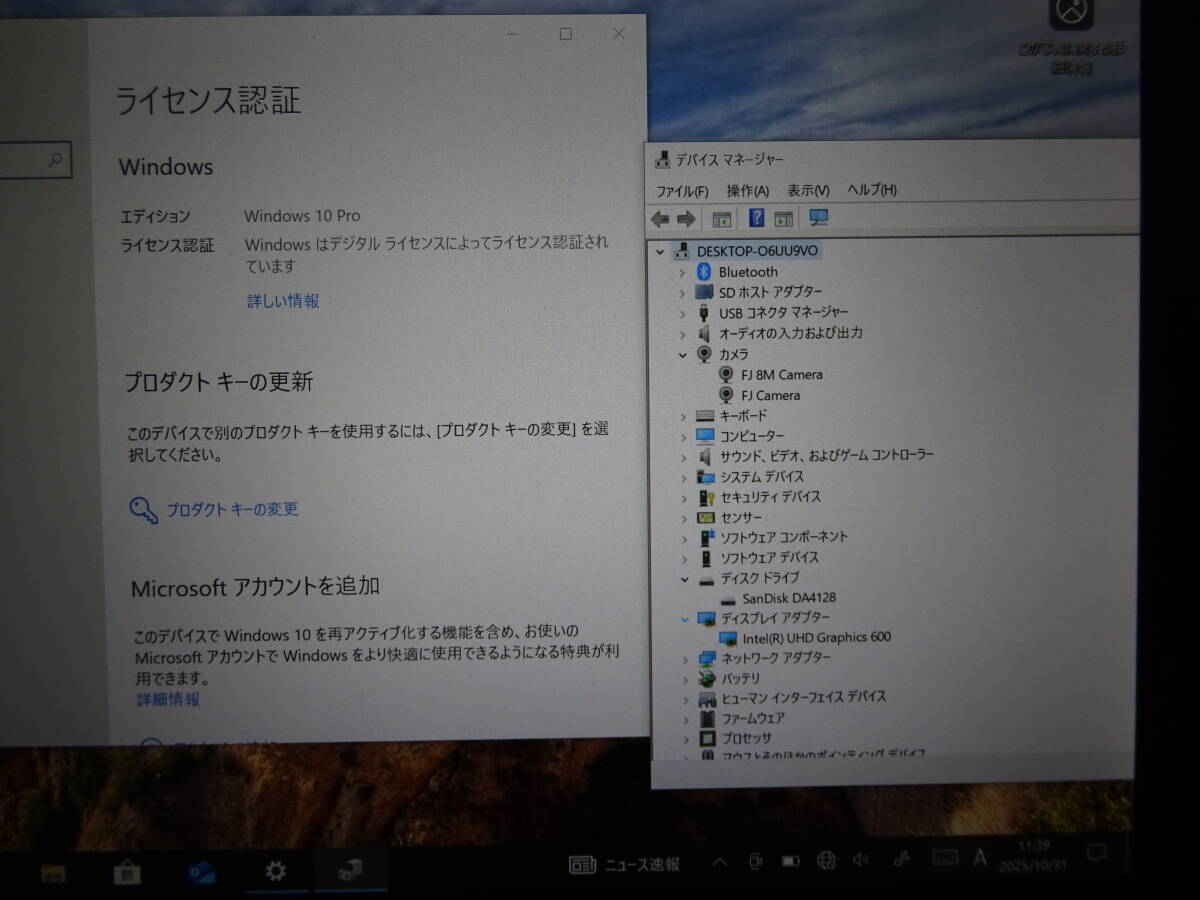Image resolution: width=1200 pixels, height=900 pixels.
Task: Open the ファイル(F) menu
Action: pos(682,190)
